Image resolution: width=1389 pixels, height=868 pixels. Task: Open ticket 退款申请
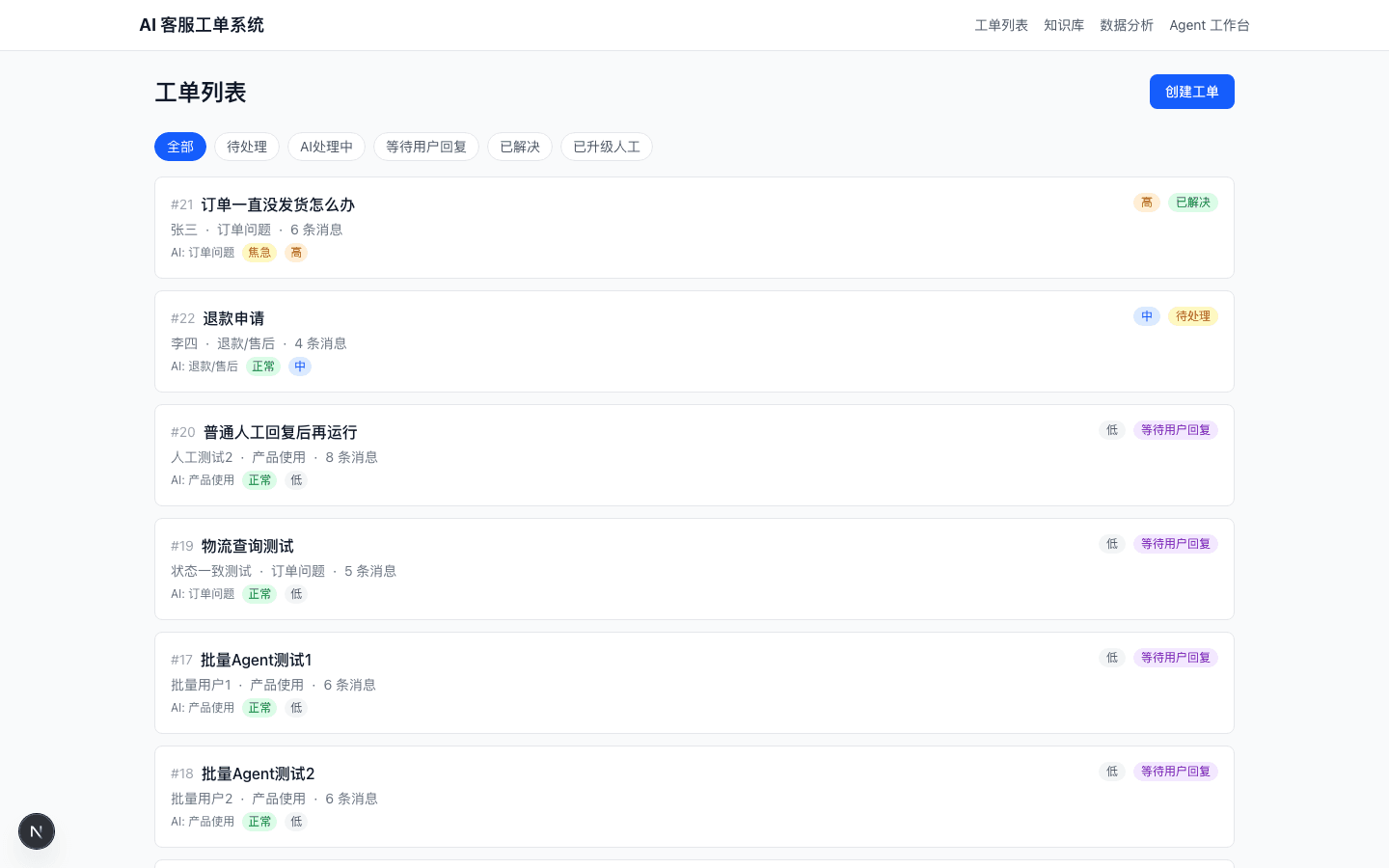pyautogui.click(x=233, y=318)
